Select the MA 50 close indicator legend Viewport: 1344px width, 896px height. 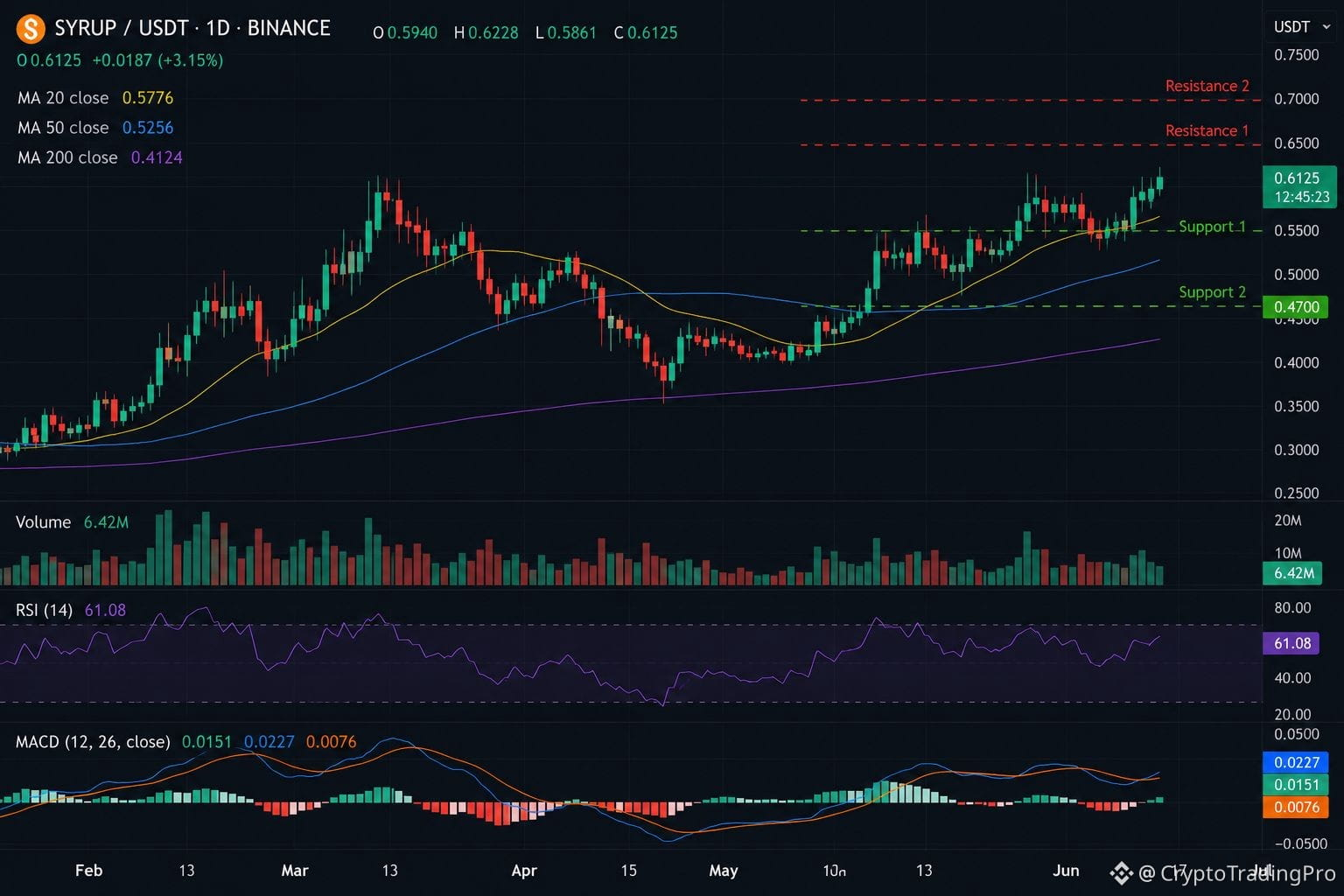tap(95, 128)
